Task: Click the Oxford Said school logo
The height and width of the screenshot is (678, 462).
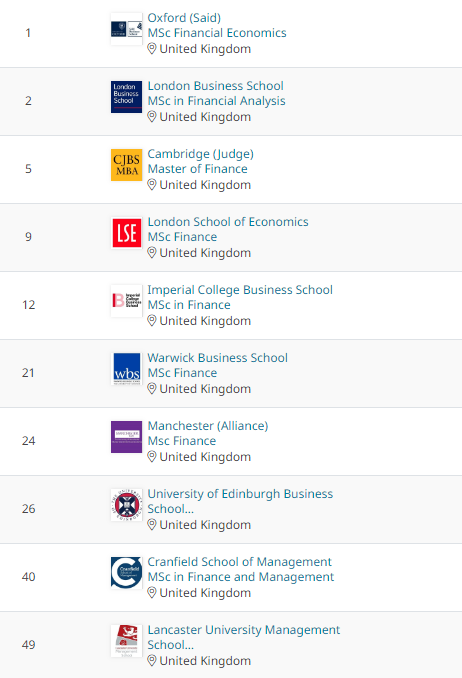Action: (x=126, y=29)
